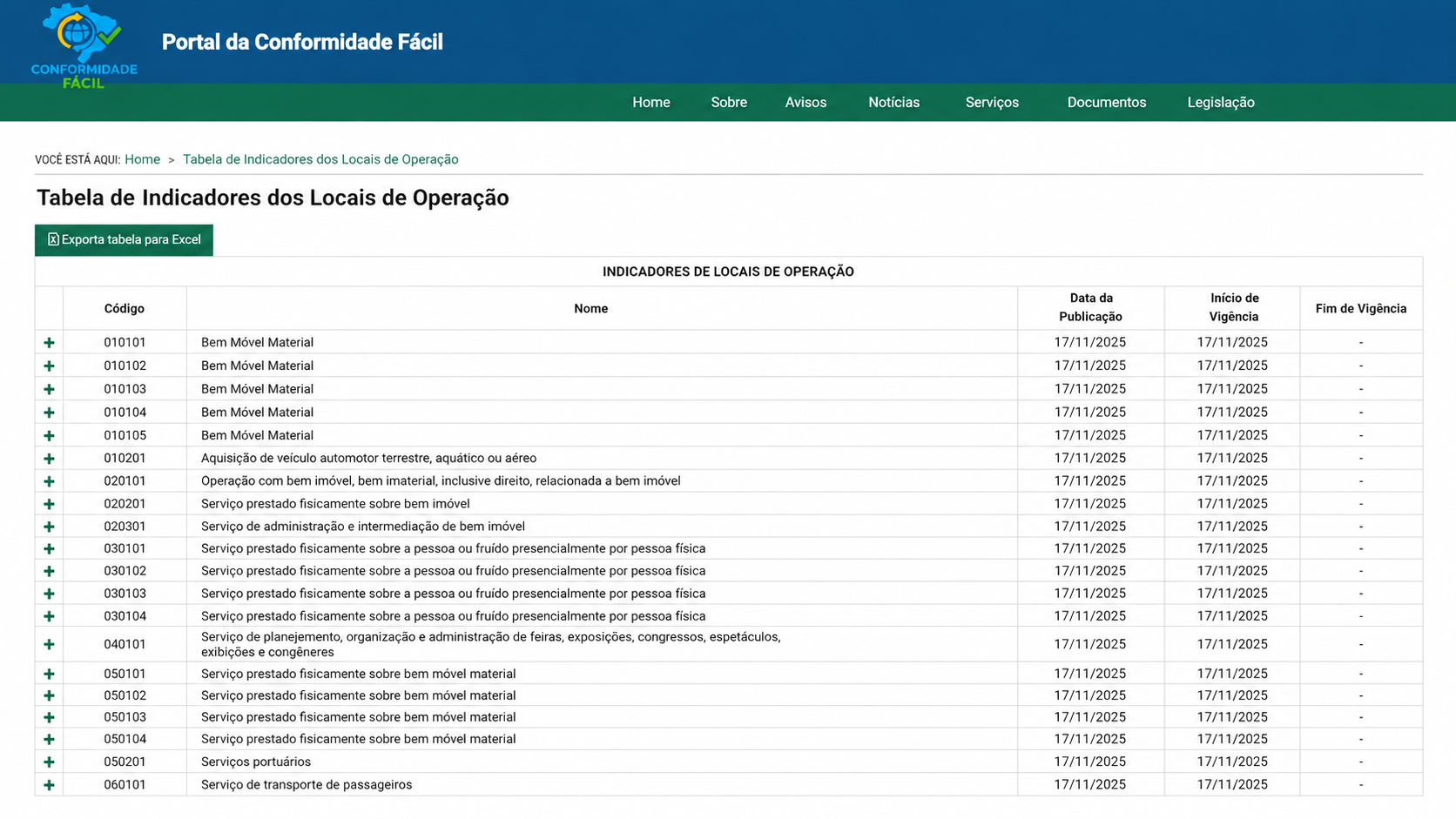
Task: Click the Início de Vigência header
Action: tap(1234, 307)
